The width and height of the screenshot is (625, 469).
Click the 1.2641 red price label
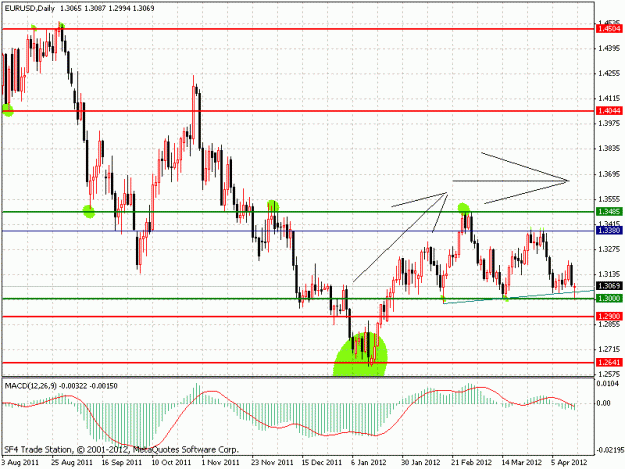pyautogui.click(x=609, y=362)
